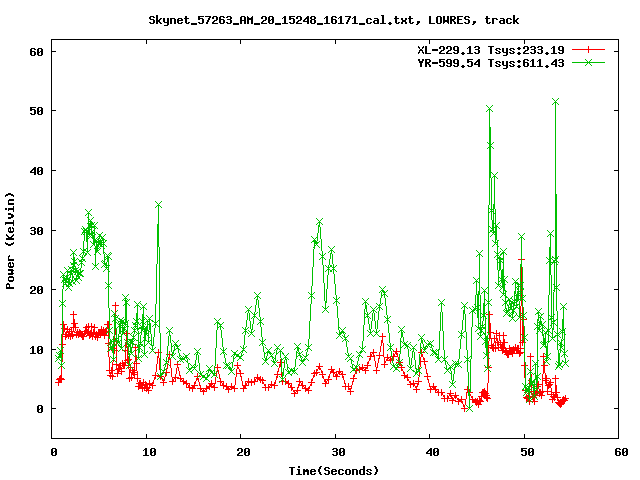The height and width of the screenshot is (480, 640).
Task: Click the y-axis tick label 60
Action: tap(36, 52)
